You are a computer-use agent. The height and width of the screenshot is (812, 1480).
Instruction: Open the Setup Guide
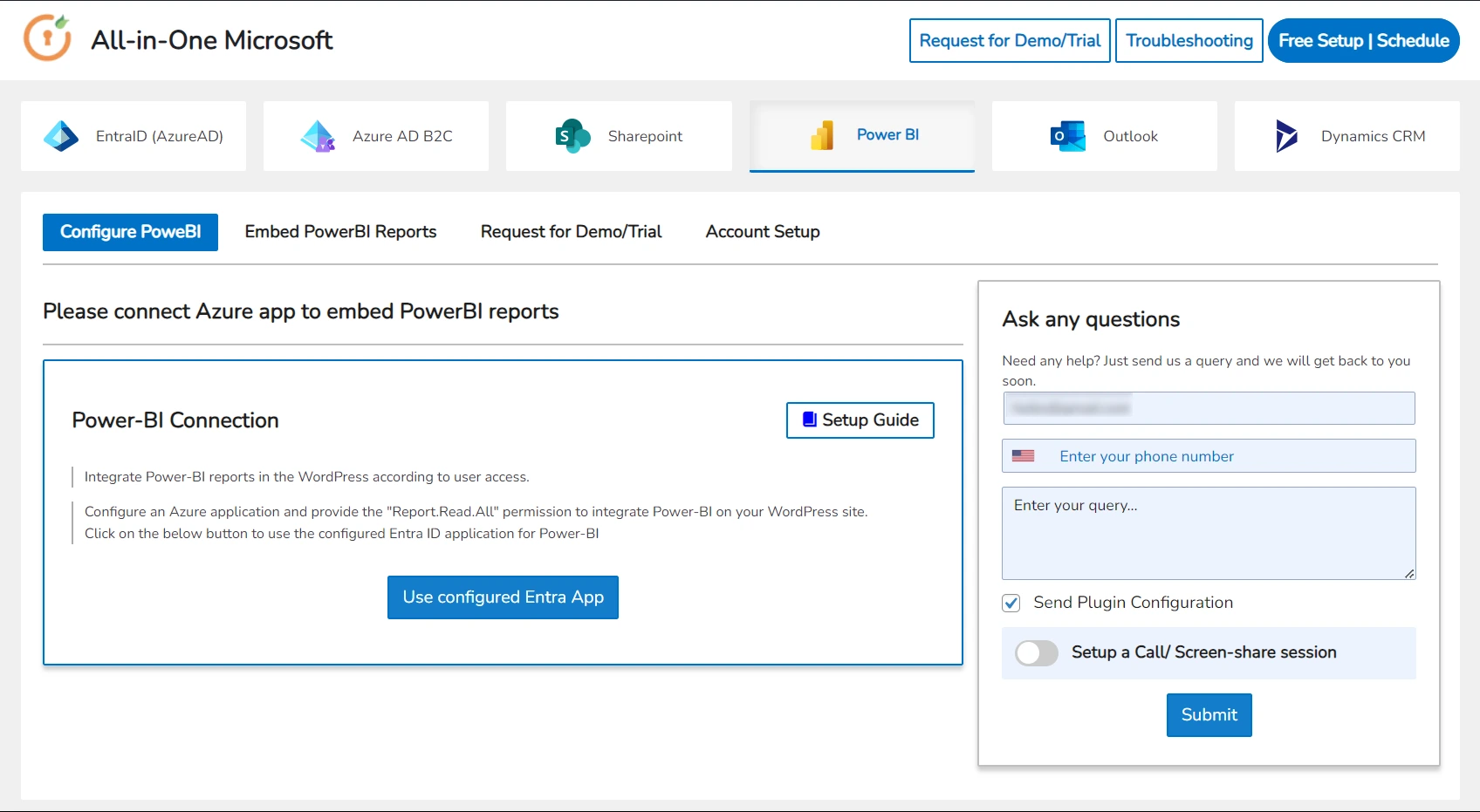860,420
